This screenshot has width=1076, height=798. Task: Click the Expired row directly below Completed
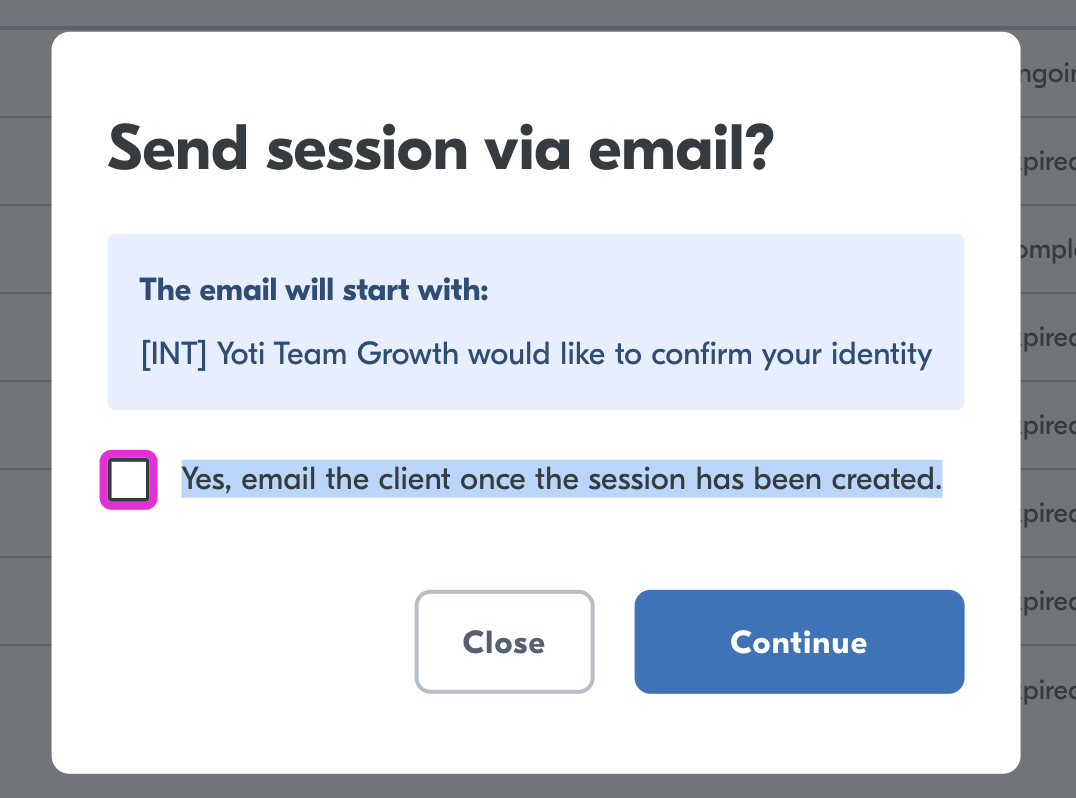[1047, 337]
